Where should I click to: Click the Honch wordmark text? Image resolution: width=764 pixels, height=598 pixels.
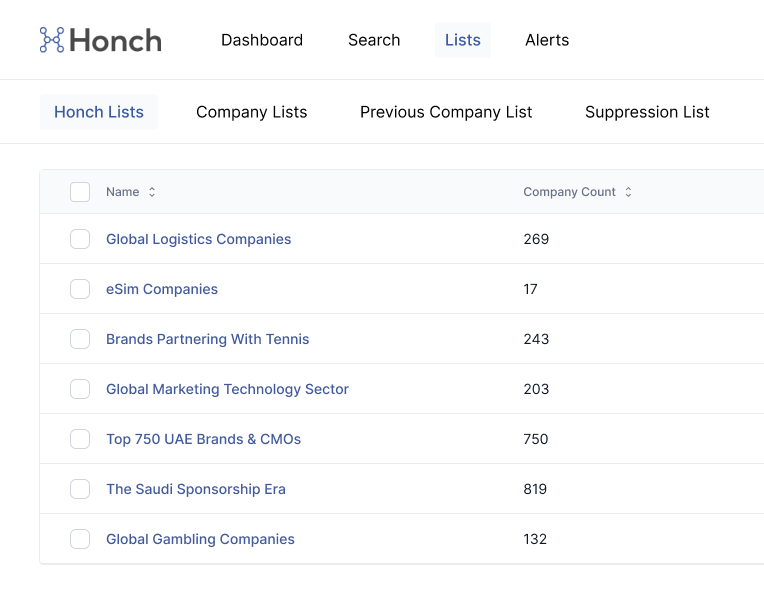click(115, 40)
